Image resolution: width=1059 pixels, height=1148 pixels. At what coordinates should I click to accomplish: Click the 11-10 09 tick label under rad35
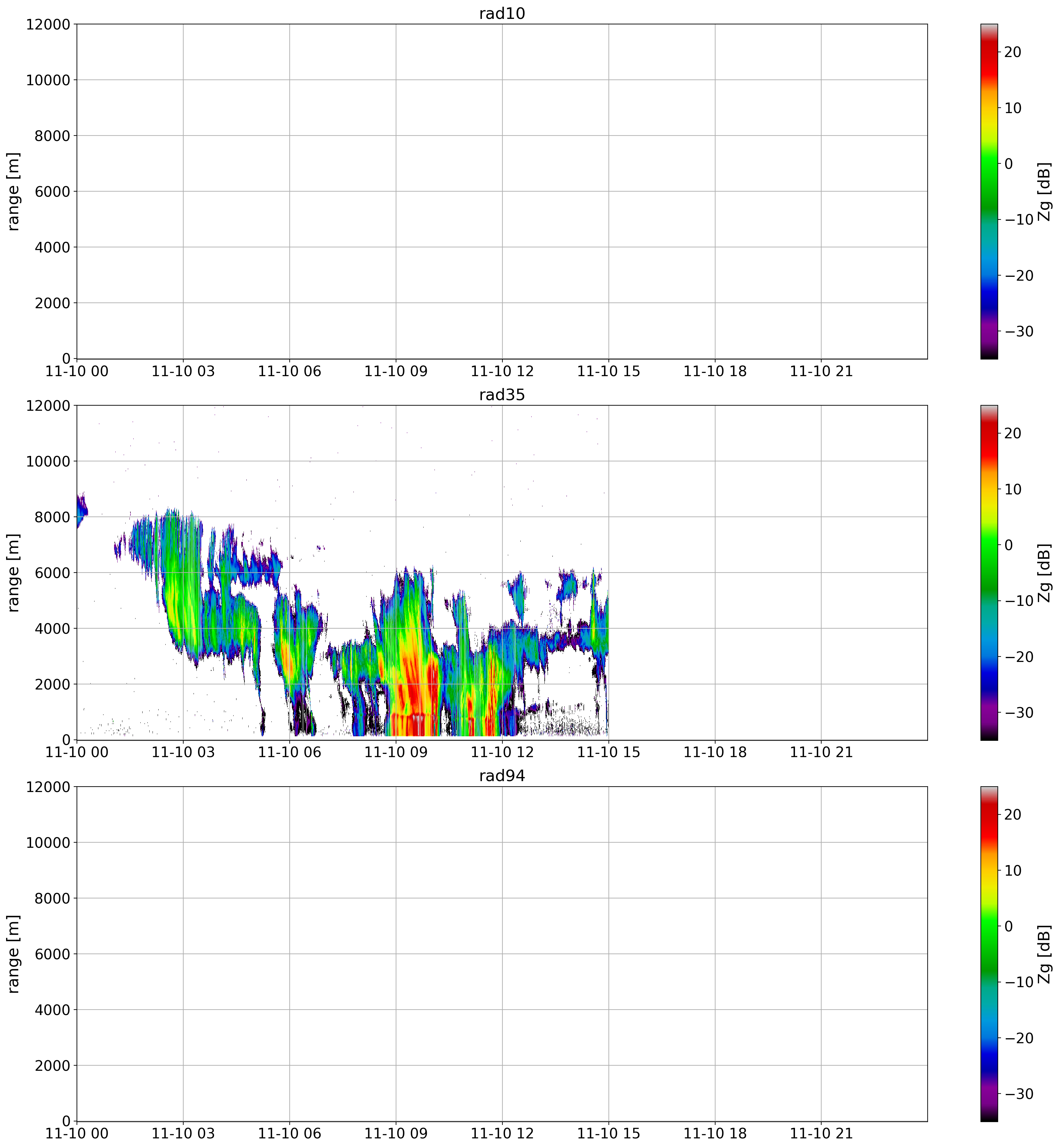[x=396, y=753]
